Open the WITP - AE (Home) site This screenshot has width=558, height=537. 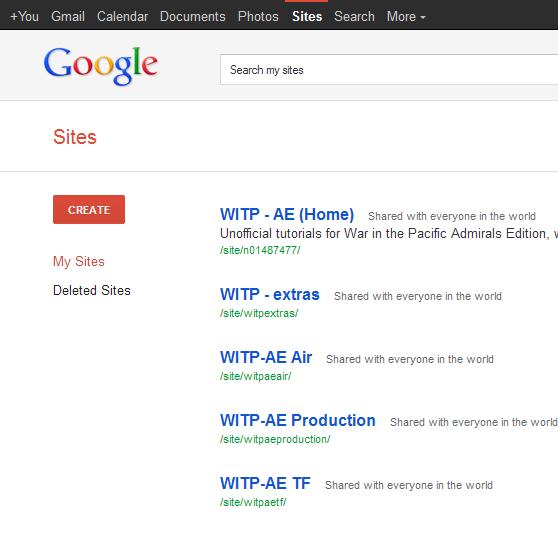click(287, 215)
